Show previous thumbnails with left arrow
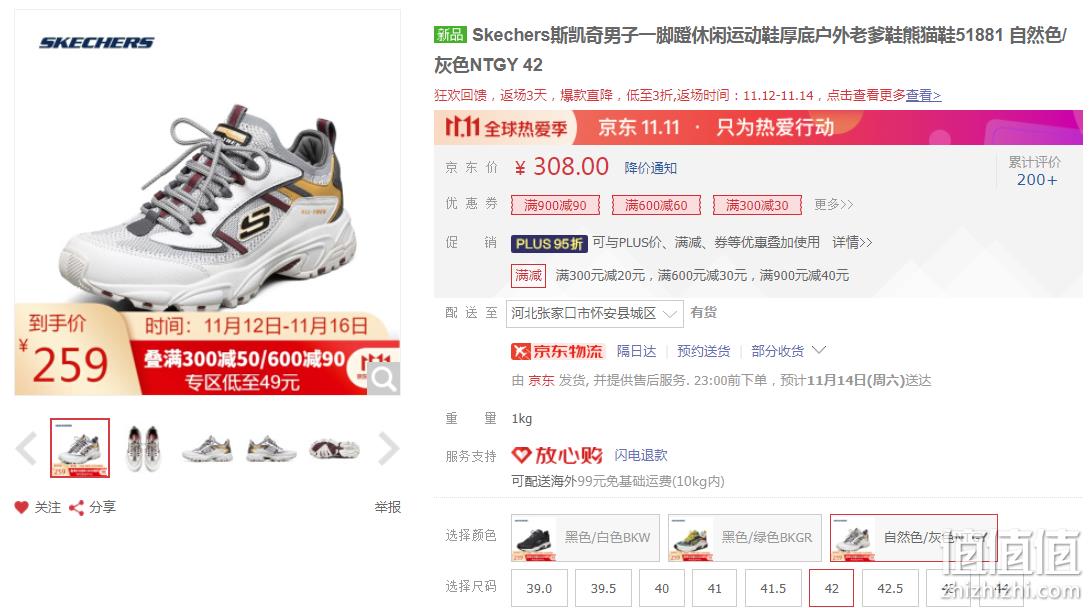 point(26,448)
